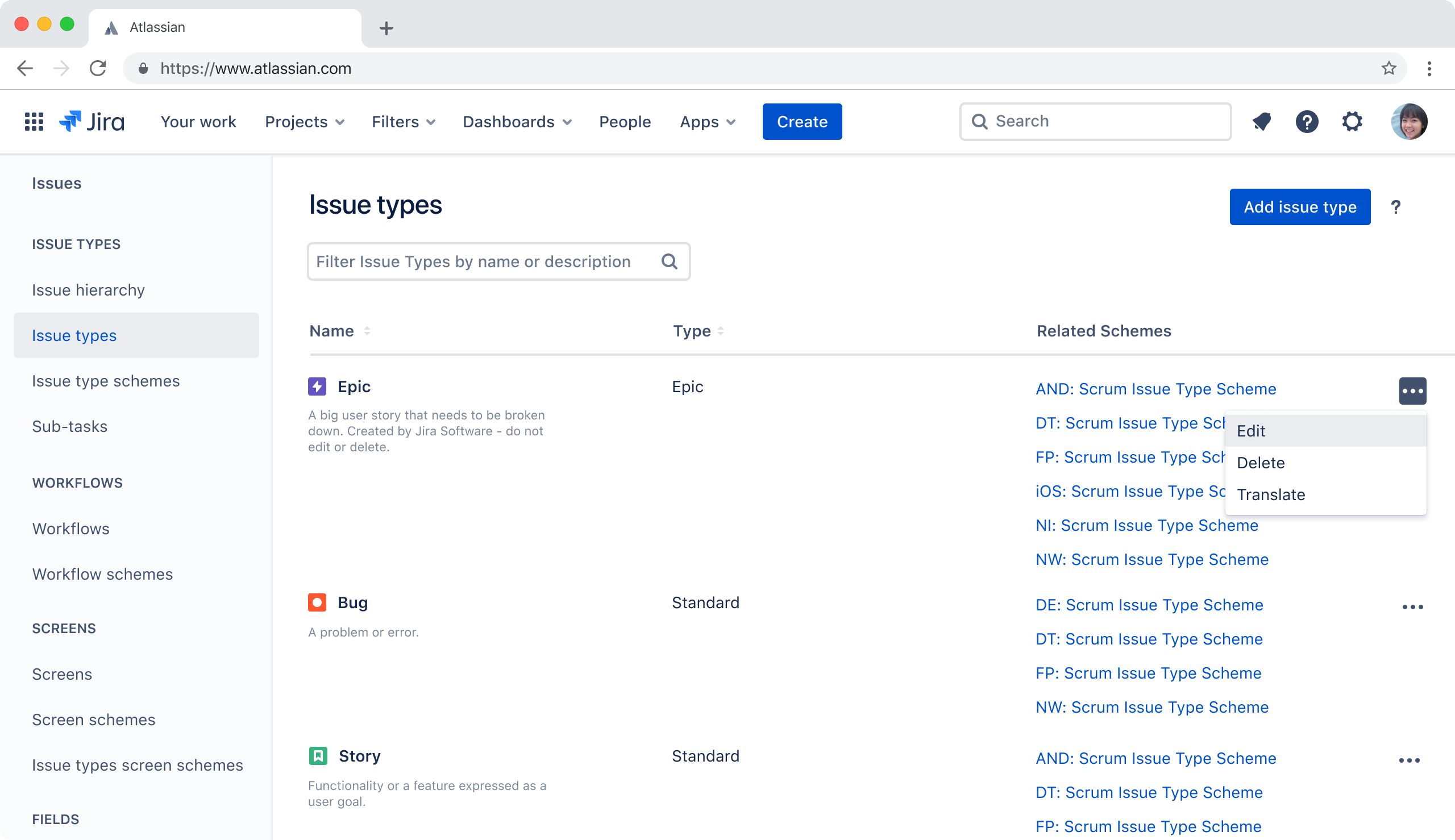The image size is (1455, 840).
Task: Open the People menu
Action: point(625,121)
